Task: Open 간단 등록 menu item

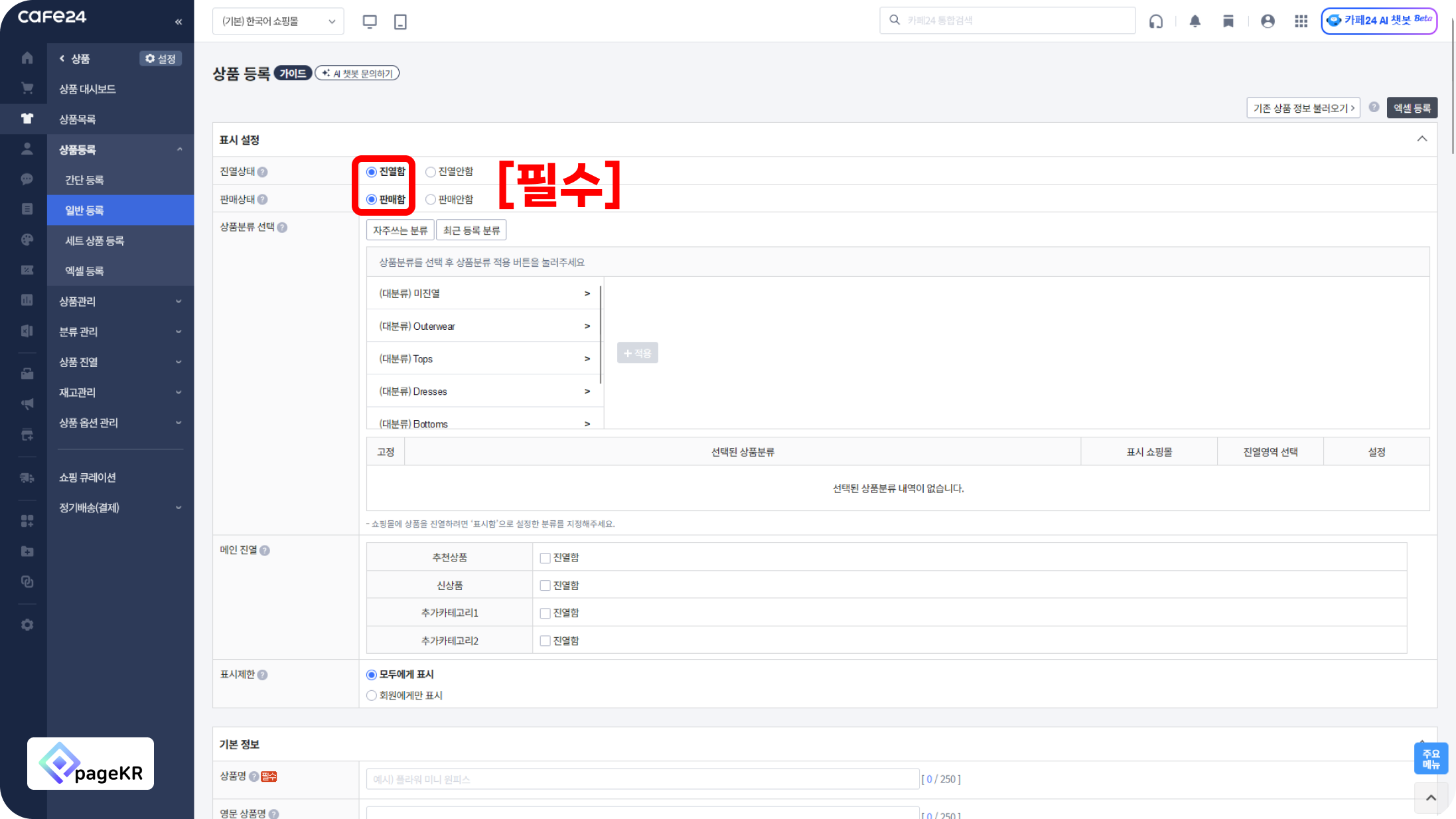Action: click(84, 180)
